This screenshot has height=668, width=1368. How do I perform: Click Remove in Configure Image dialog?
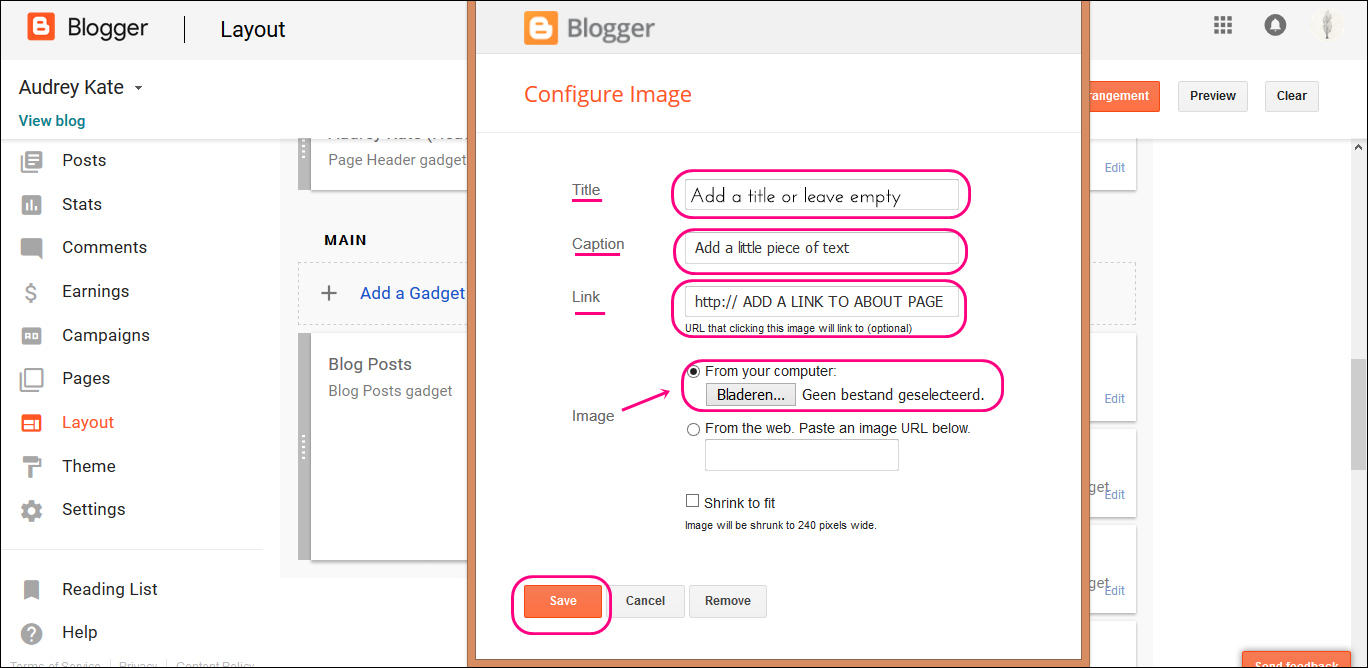click(x=728, y=601)
